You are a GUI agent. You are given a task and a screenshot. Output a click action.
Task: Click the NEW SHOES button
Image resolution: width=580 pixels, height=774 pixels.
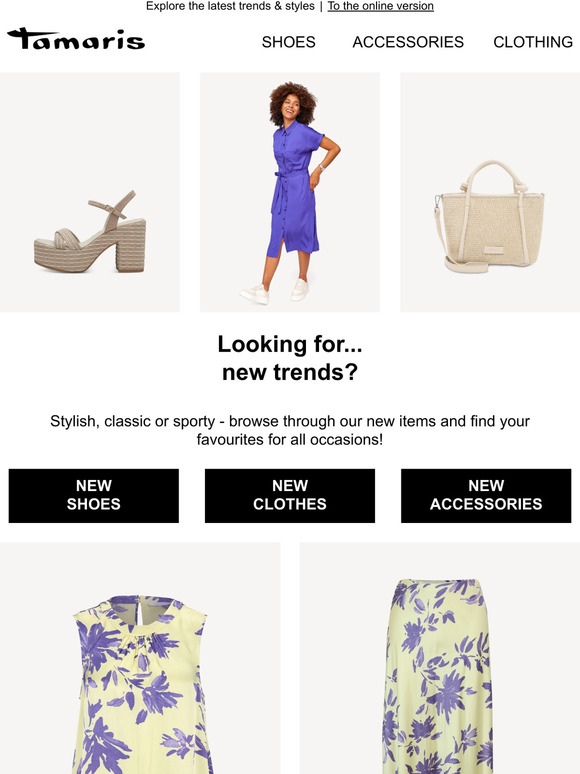[x=94, y=496]
